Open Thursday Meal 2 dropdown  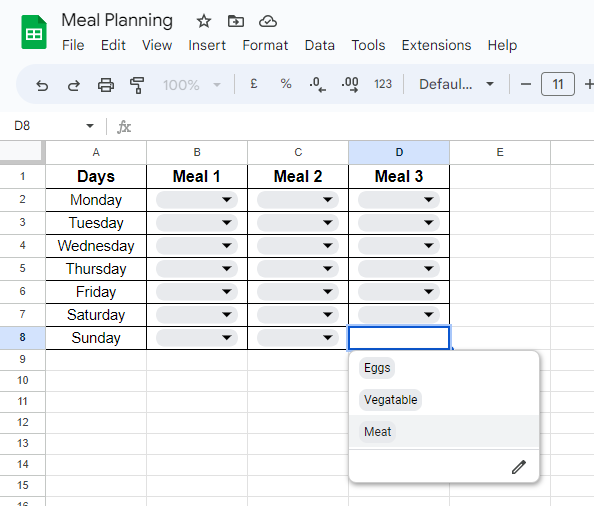pos(298,269)
